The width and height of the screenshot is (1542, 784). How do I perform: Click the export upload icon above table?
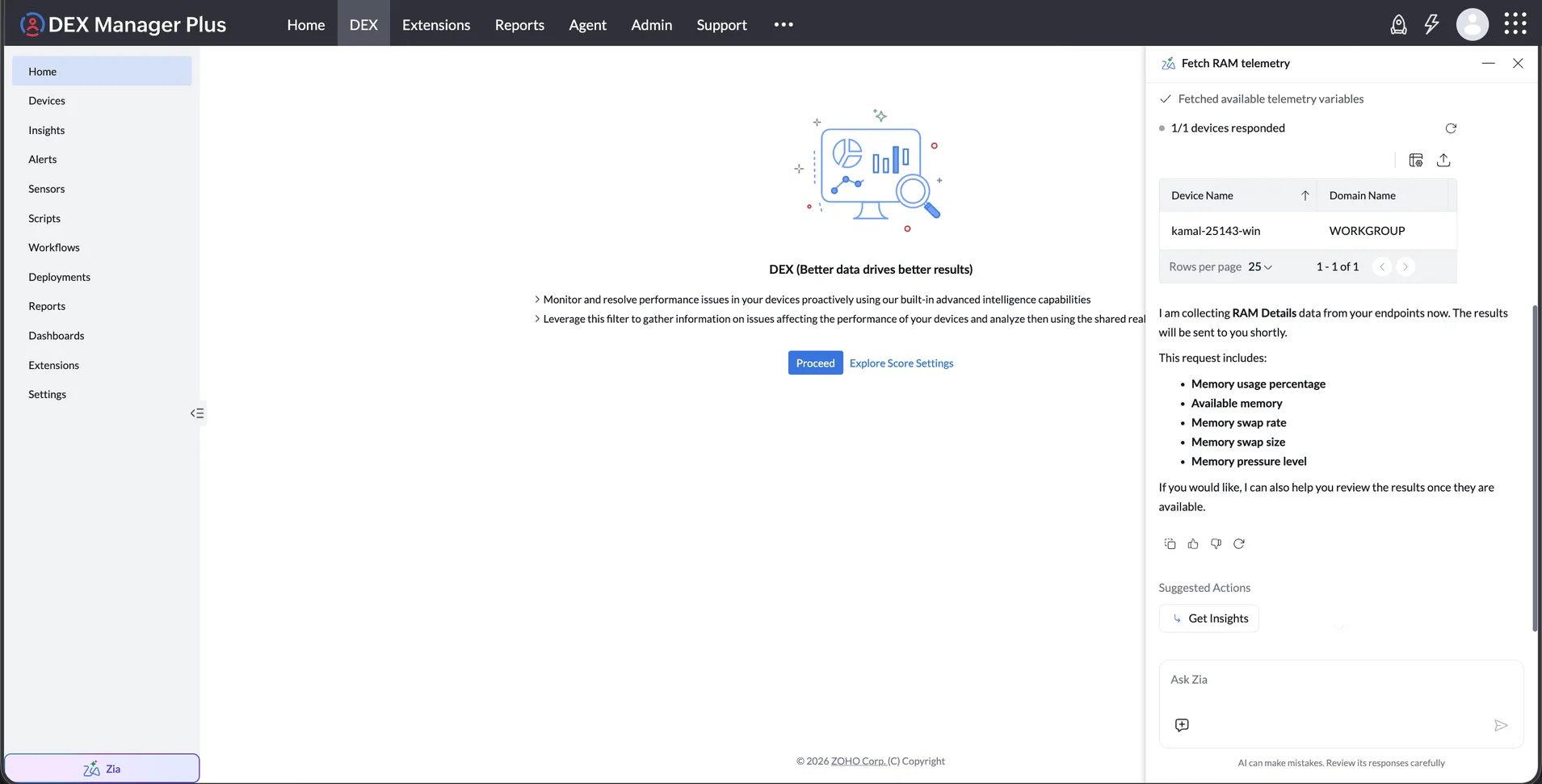1443,160
